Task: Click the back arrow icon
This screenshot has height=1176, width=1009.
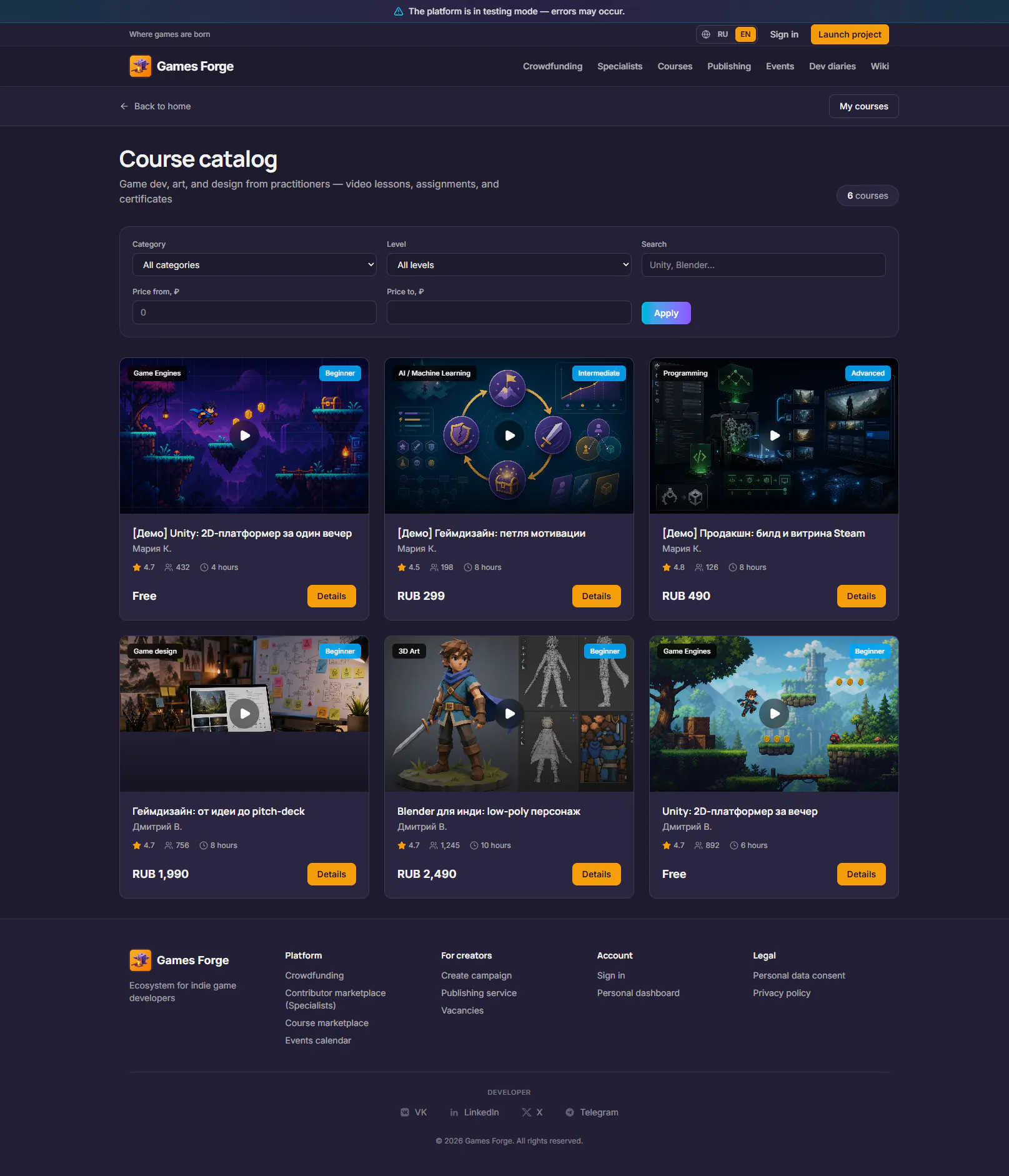Action: tap(124, 106)
